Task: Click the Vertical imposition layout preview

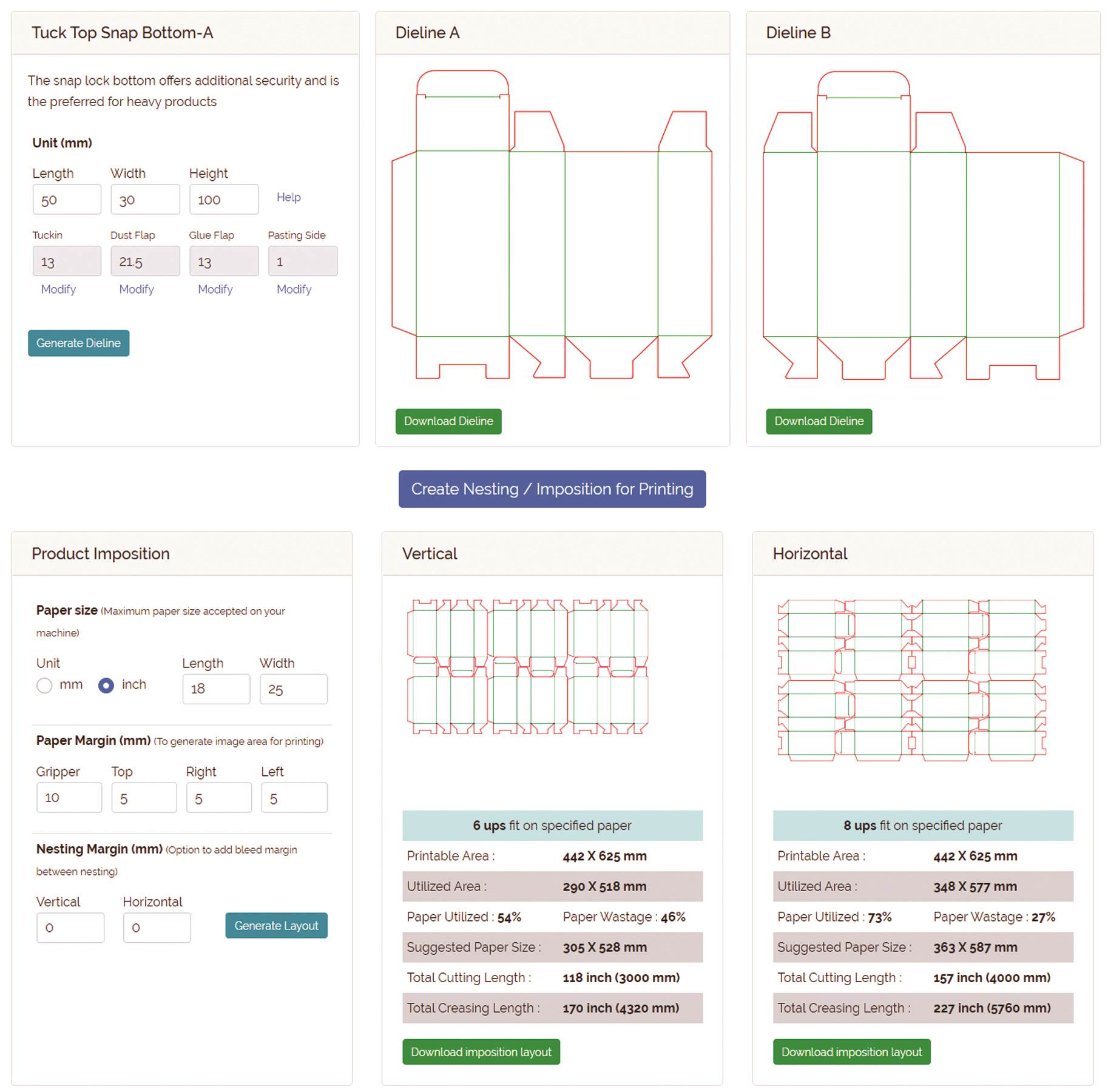Action: (x=527, y=667)
